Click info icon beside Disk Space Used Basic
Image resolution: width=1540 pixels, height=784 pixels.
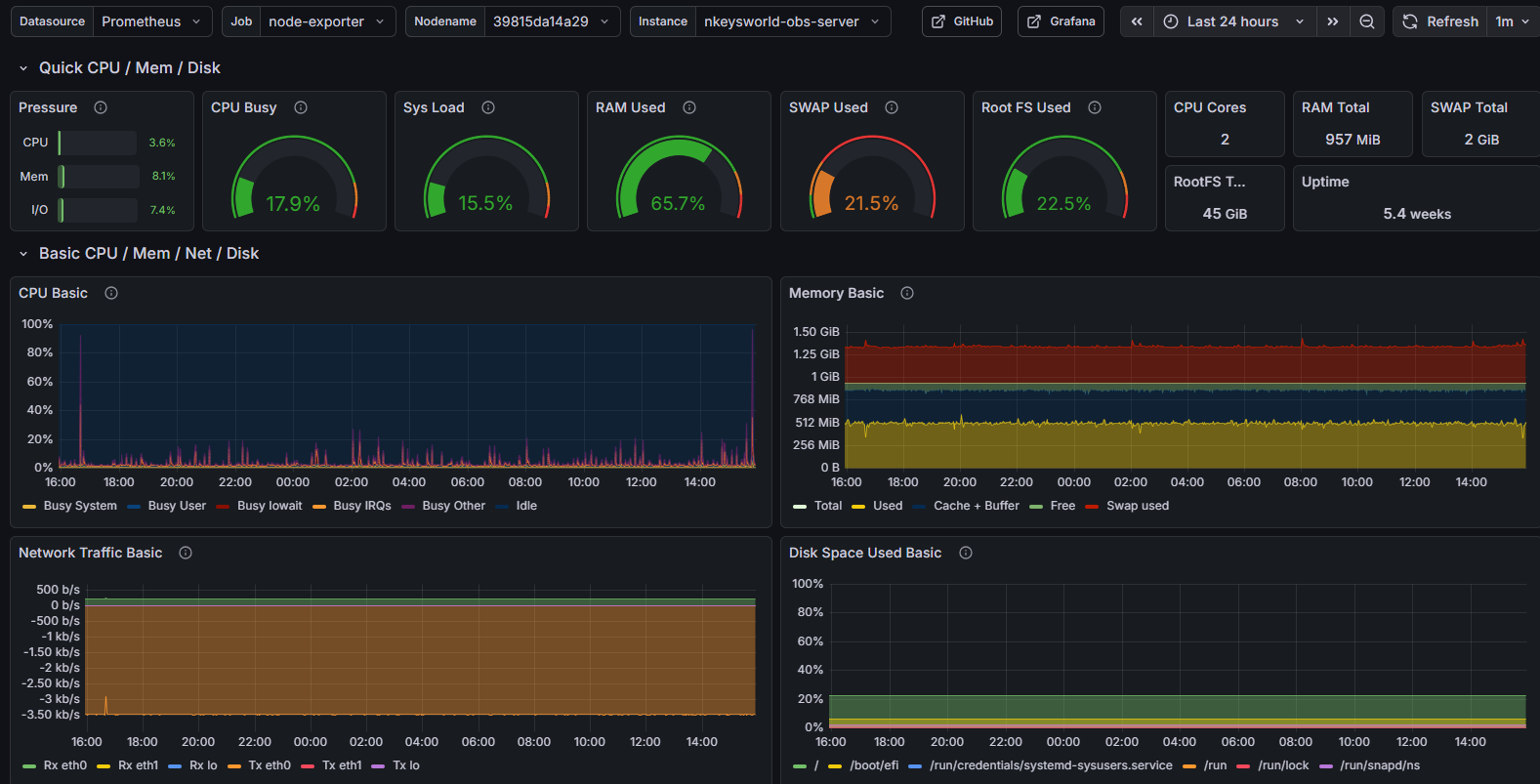(966, 553)
